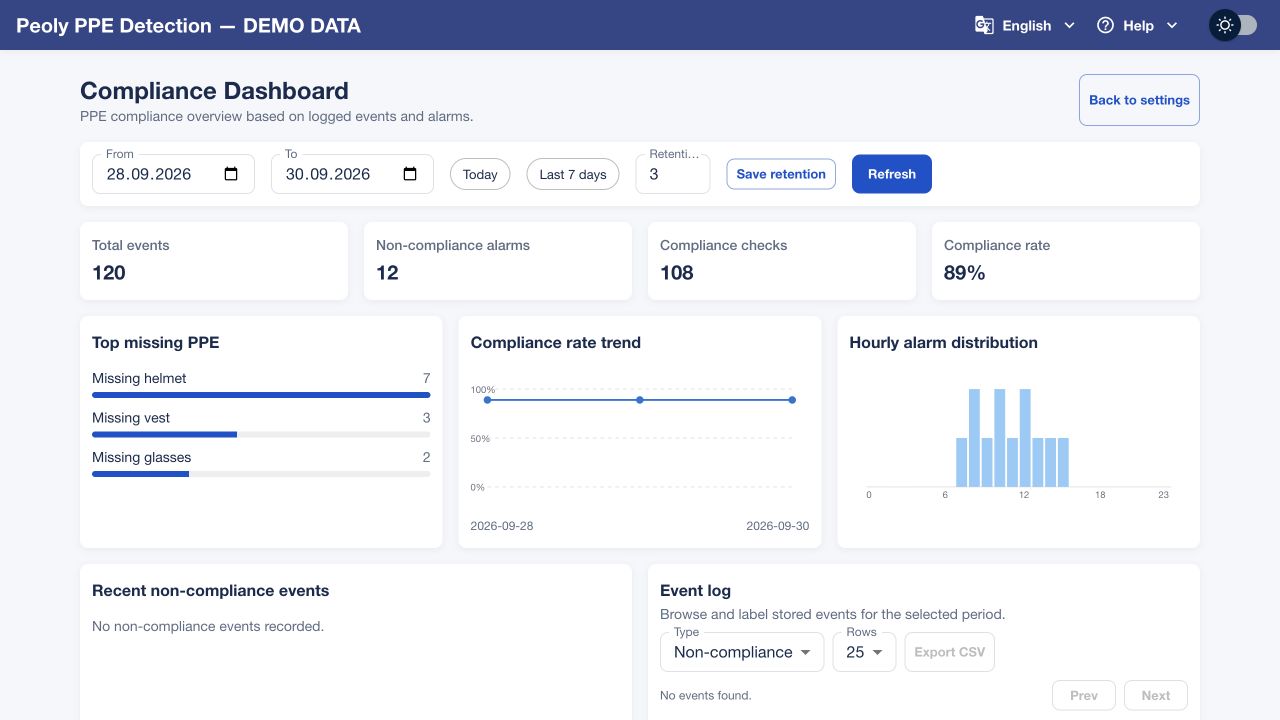Click the Missing glasses progress bar
Image resolution: width=1280 pixels, height=720 pixels.
click(261, 474)
